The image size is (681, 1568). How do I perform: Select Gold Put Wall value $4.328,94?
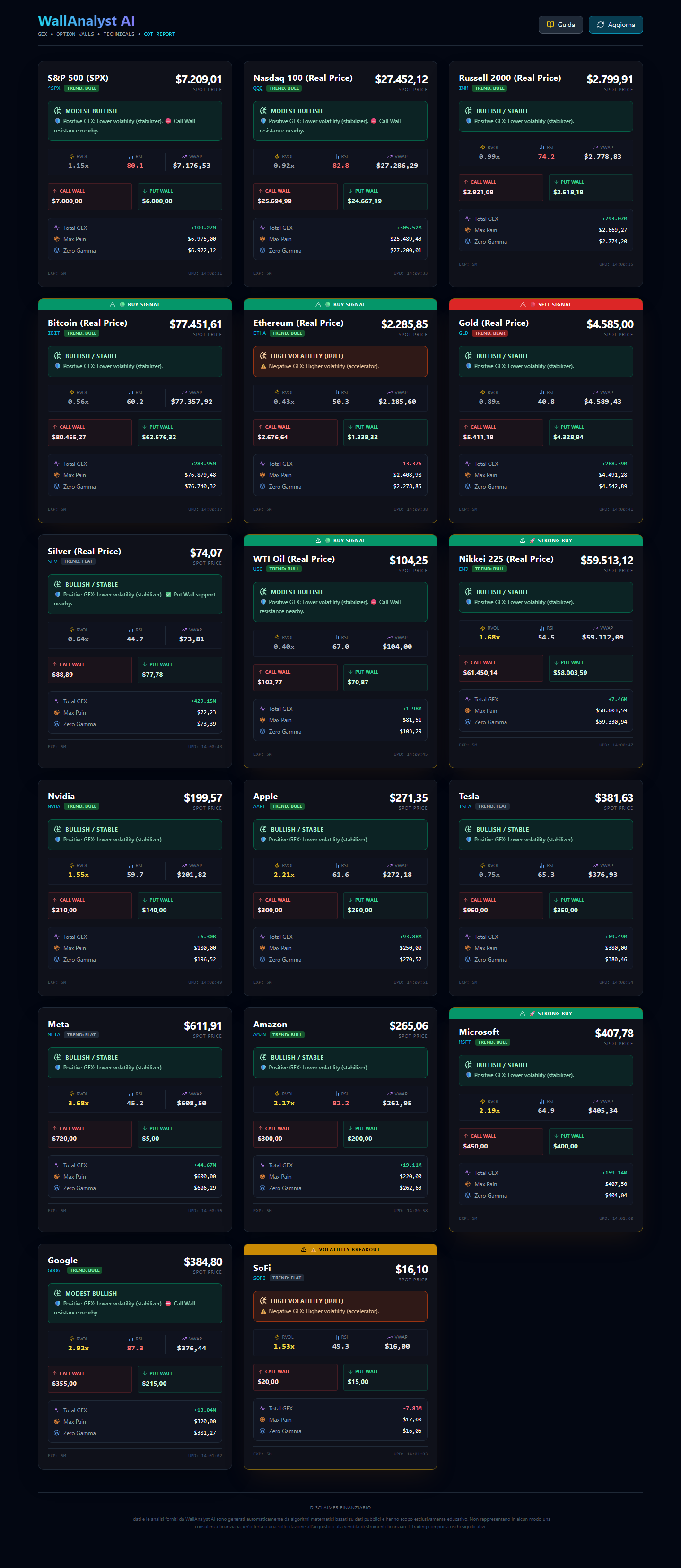click(x=568, y=437)
